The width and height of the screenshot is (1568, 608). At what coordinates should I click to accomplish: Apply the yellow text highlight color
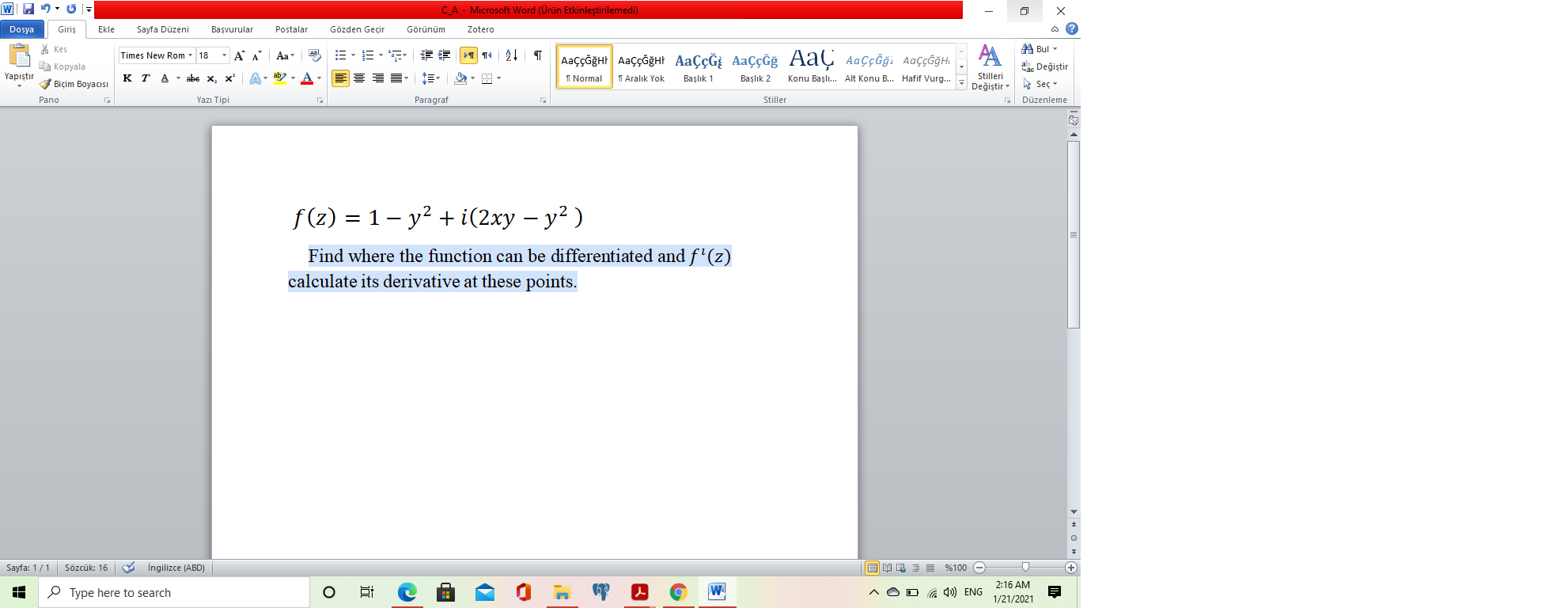(279, 78)
